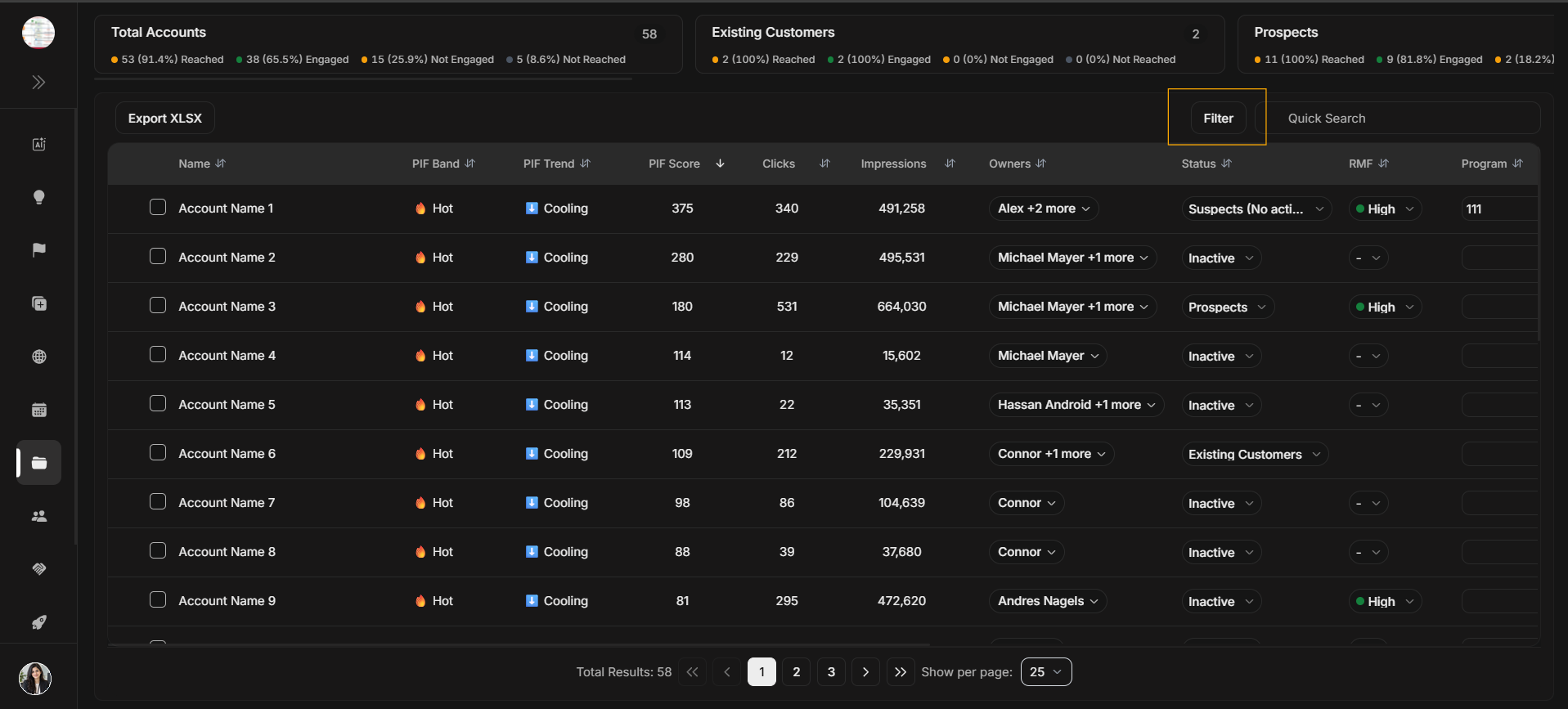
Task: Open the Total Accounts summary card
Action: click(x=389, y=44)
